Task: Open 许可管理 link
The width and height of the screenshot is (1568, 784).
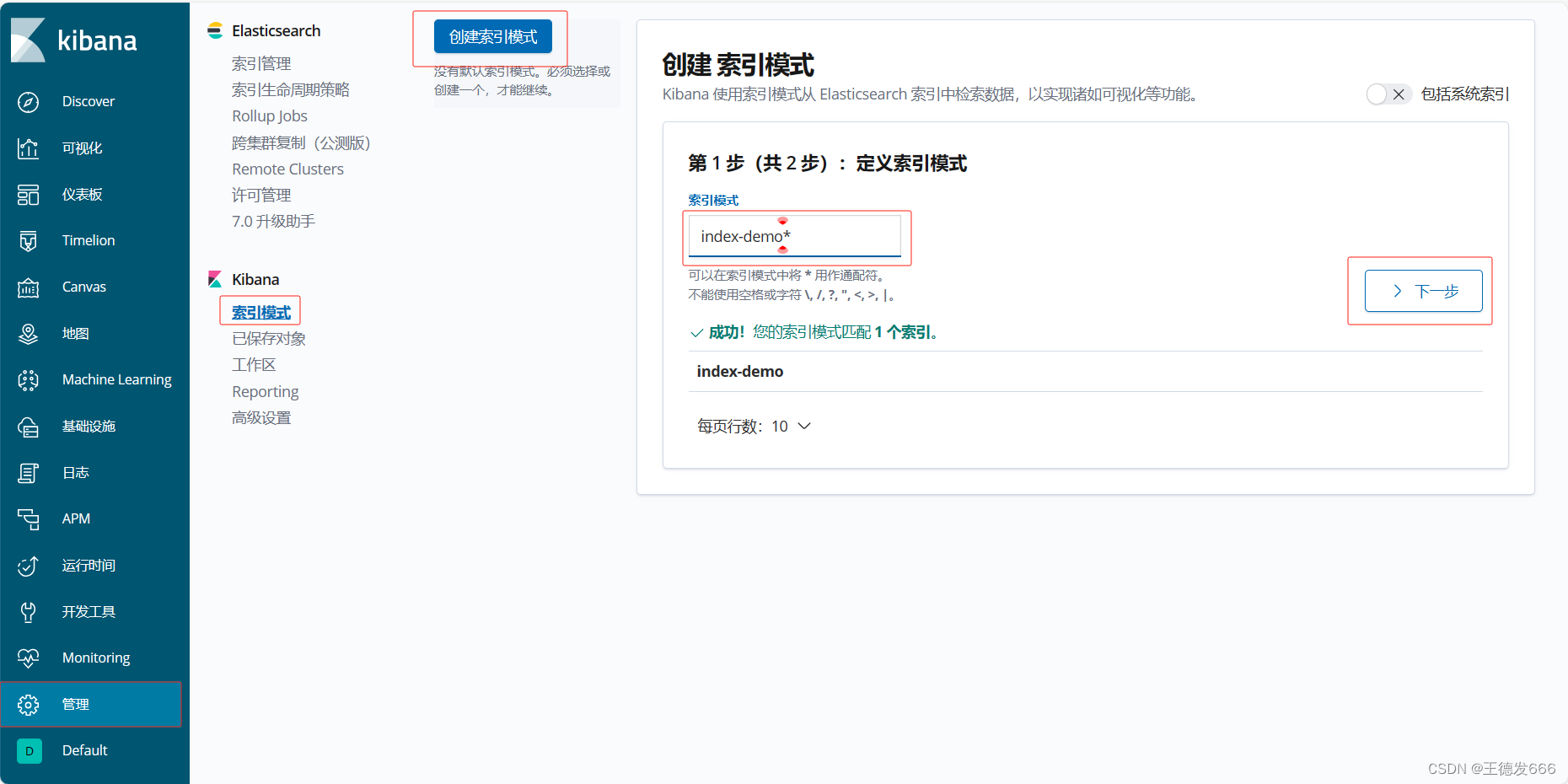Action: (x=261, y=195)
